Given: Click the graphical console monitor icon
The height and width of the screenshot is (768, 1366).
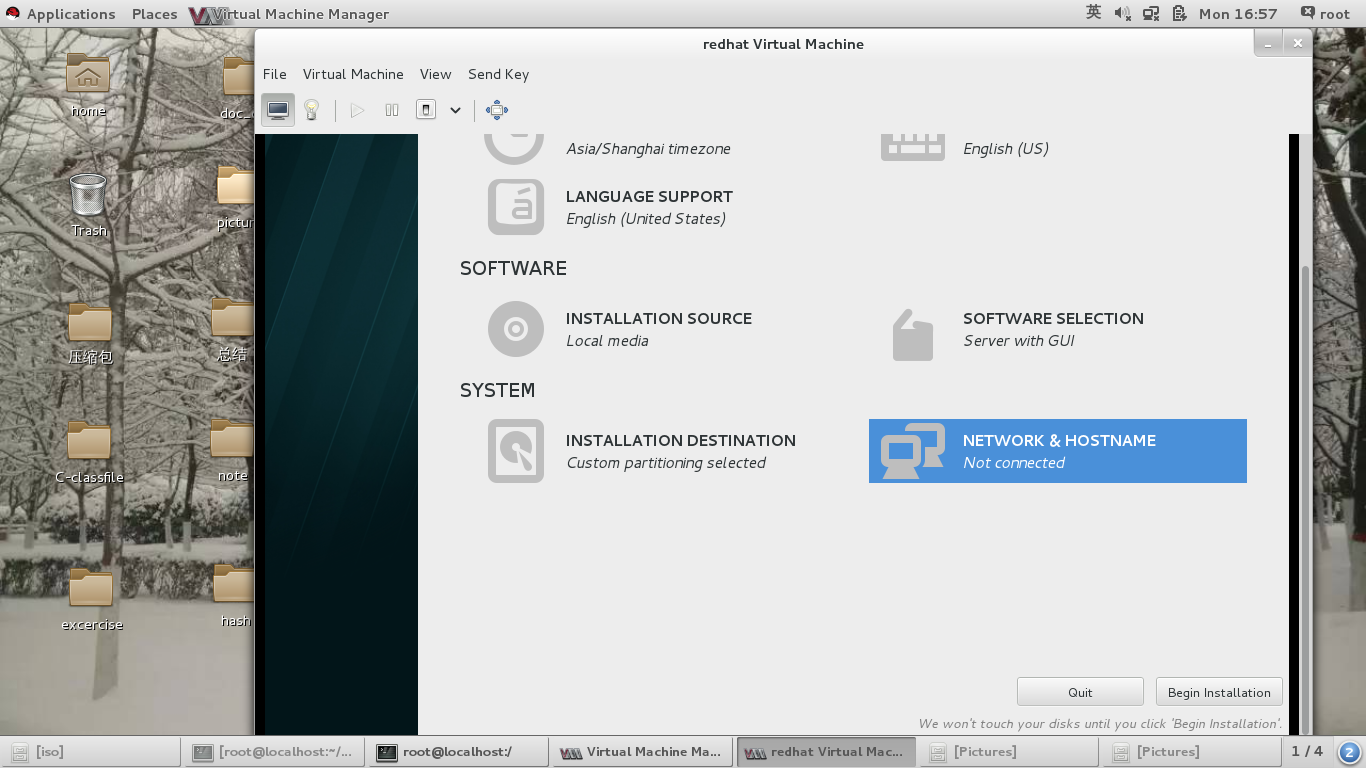Looking at the screenshot, I should pos(278,110).
